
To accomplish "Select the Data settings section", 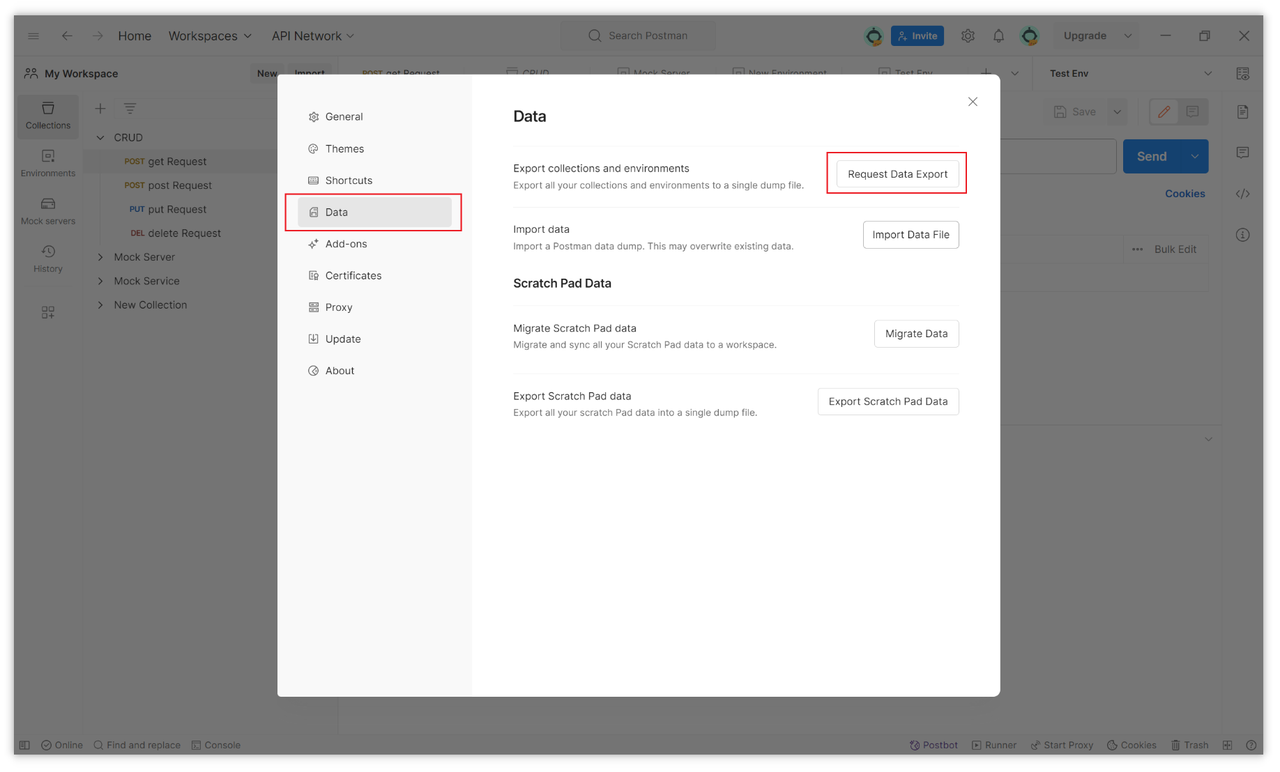I will tap(374, 212).
